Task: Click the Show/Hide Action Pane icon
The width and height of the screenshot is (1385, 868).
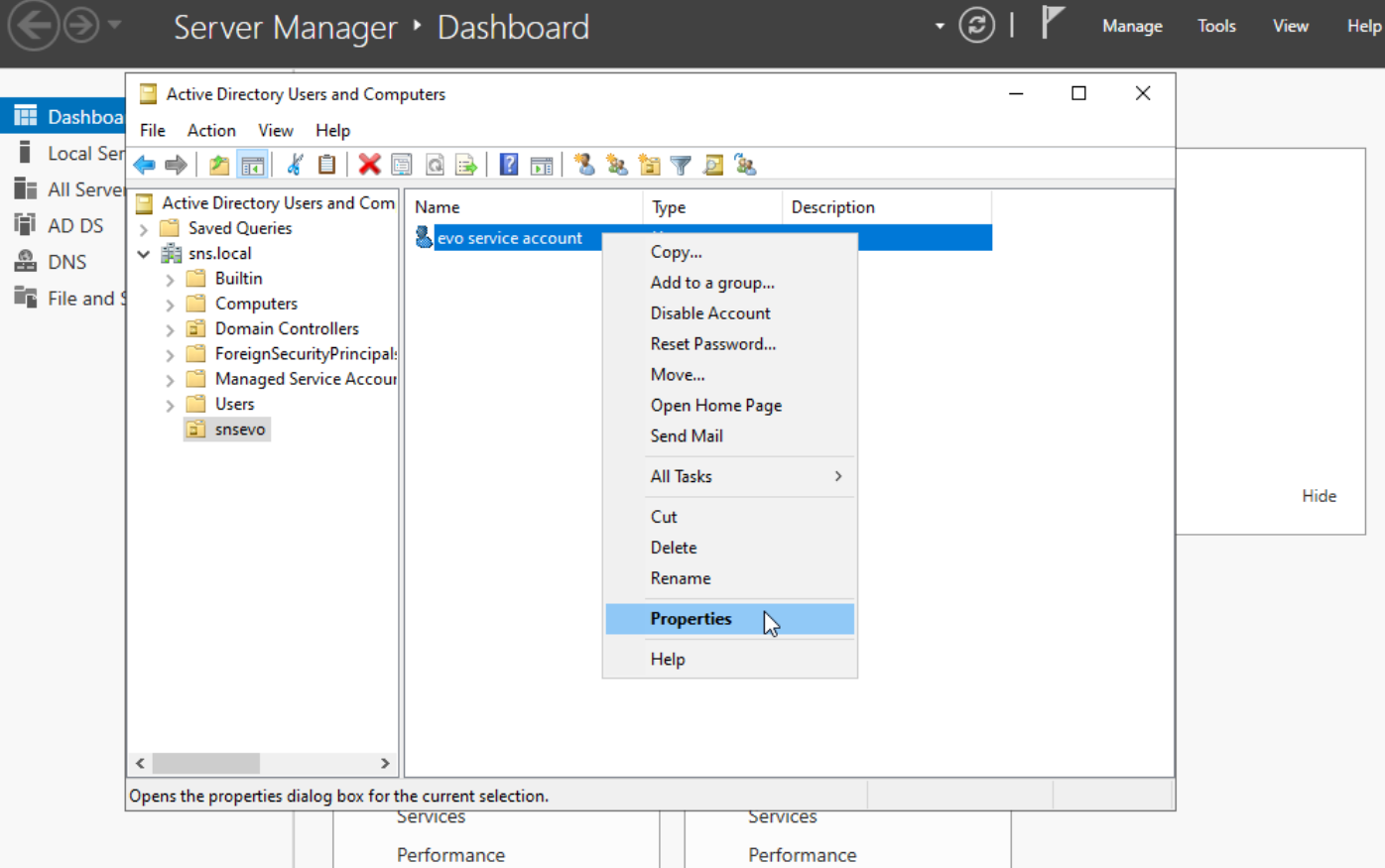Action: (x=542, y=165)
